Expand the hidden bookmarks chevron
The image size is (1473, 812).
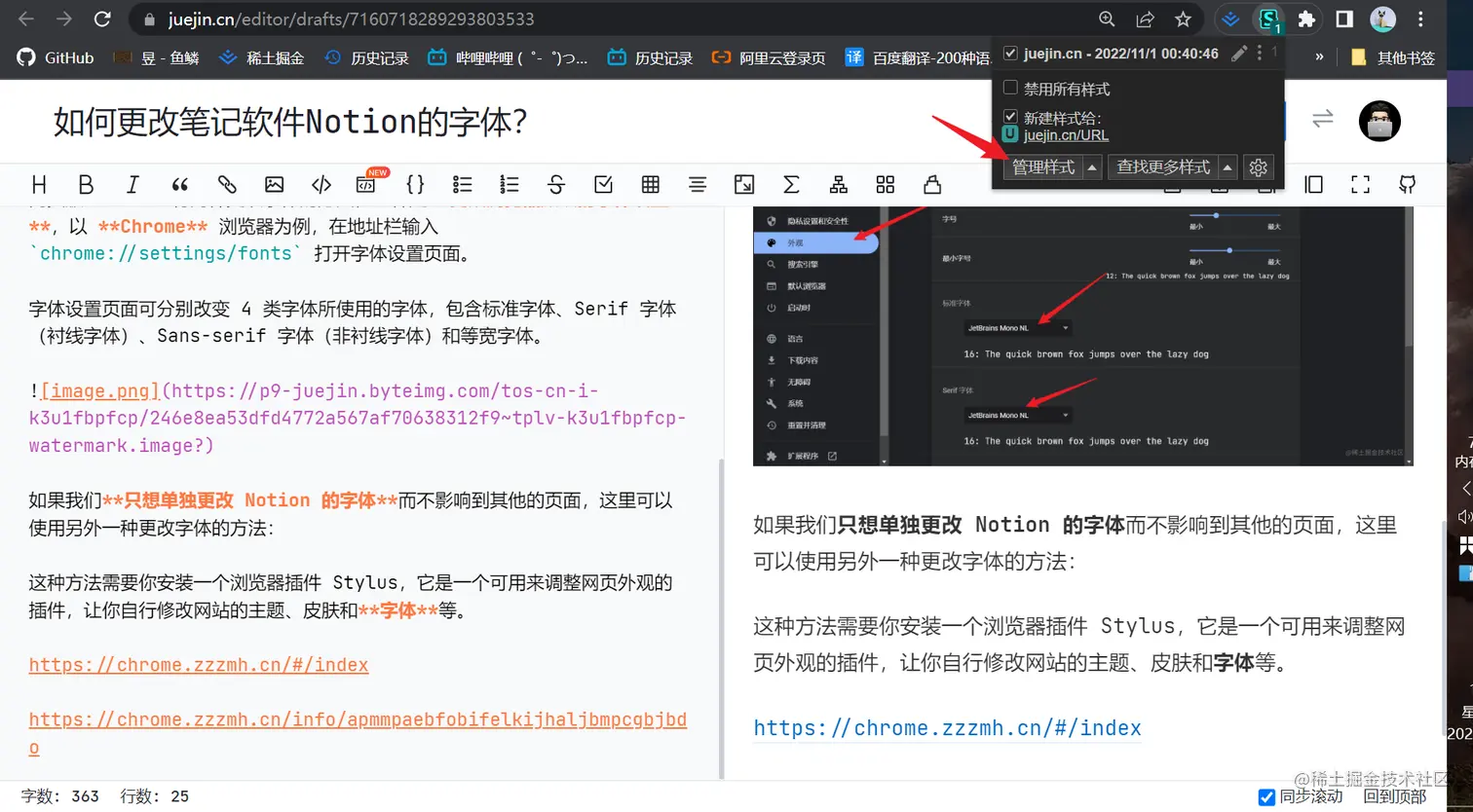coord(1319,57)
